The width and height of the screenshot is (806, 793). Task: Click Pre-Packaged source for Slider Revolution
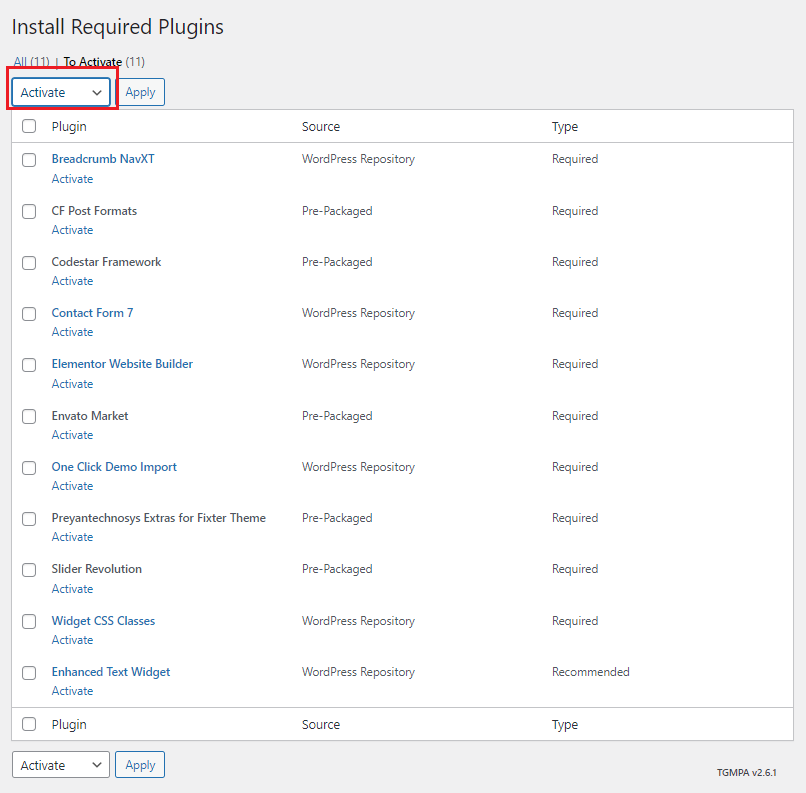coord(337,569)
